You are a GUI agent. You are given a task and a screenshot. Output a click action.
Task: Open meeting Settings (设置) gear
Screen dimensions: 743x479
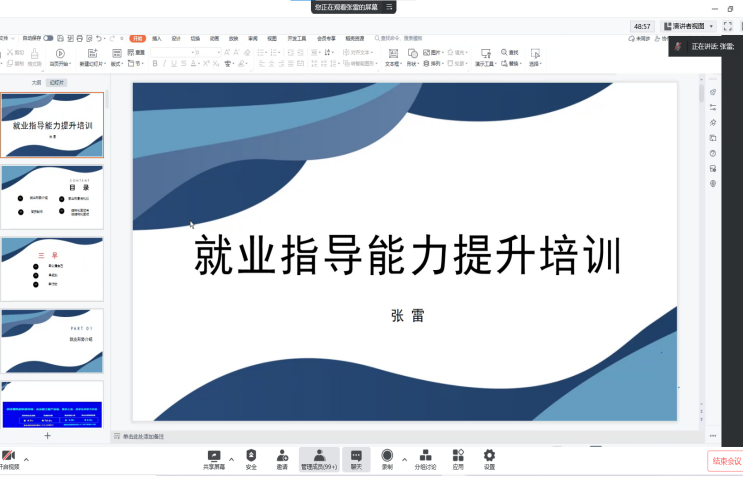(489, 457)
